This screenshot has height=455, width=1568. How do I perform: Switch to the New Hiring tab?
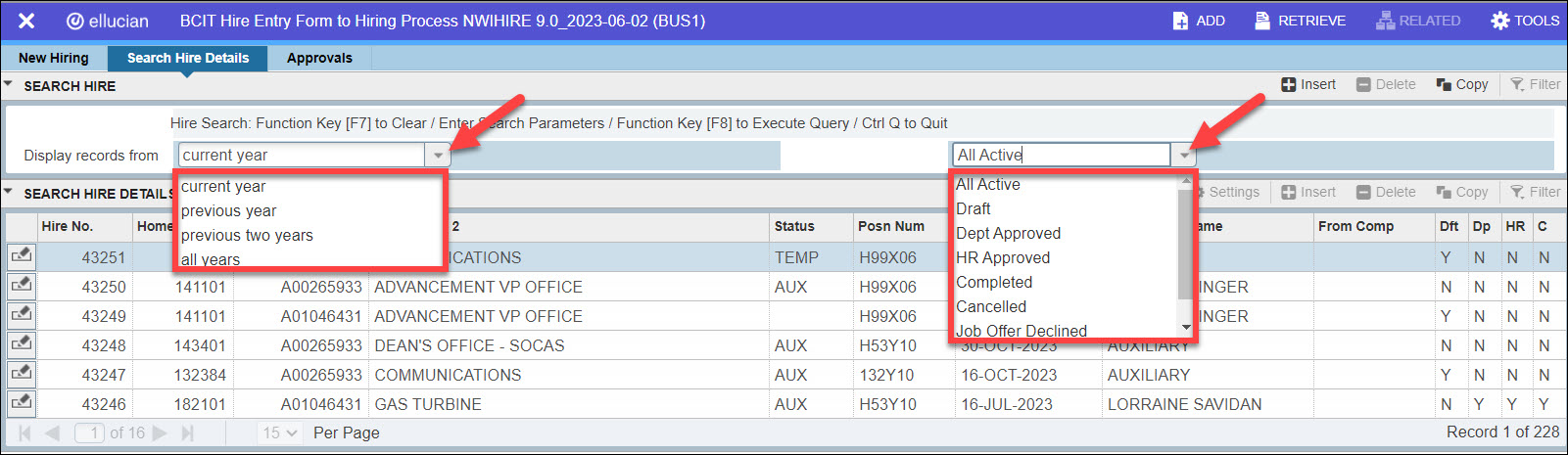click(x=54, y=58)
